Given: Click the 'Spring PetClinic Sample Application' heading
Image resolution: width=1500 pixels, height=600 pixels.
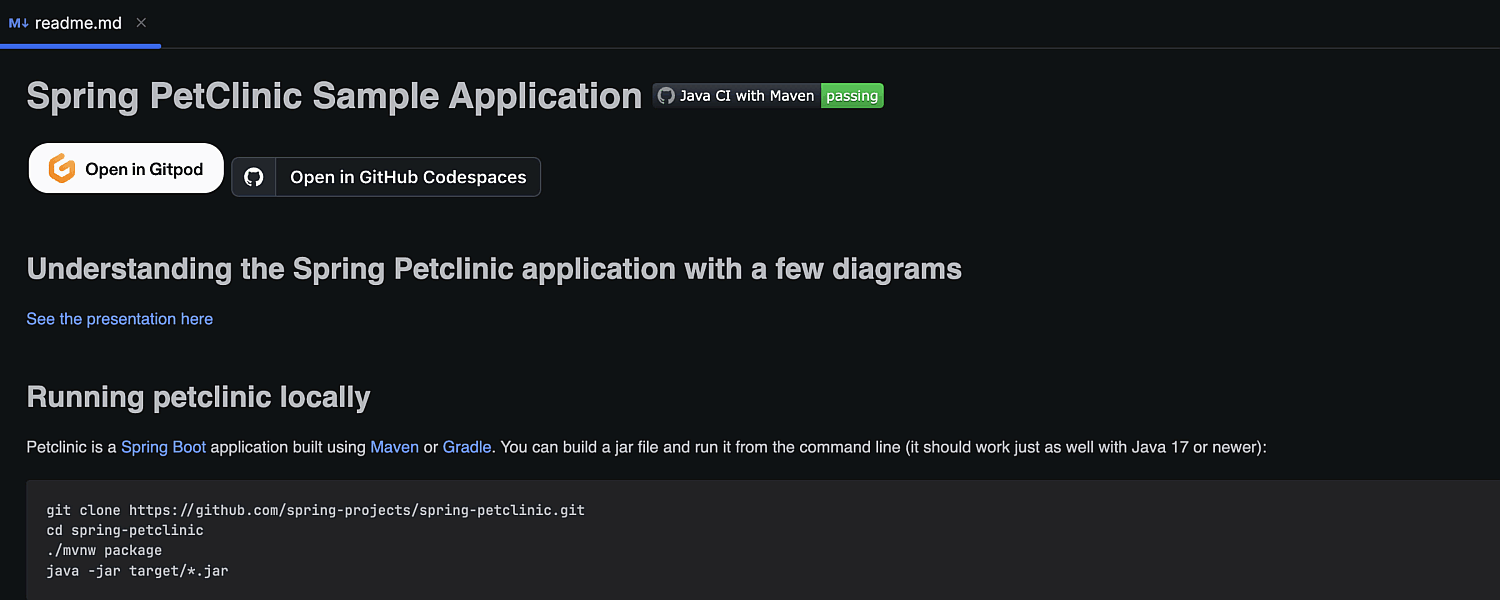Looking at the screenshot, I should point(334,95).
